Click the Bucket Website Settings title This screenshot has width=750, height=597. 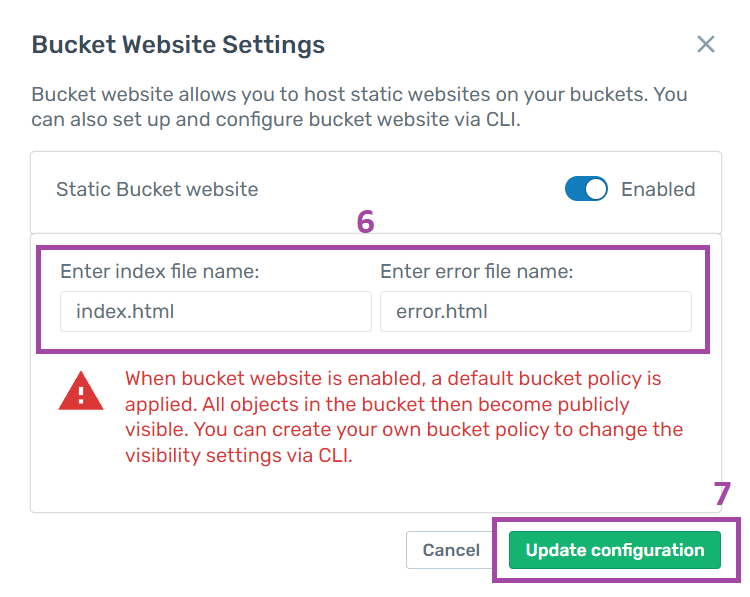coord(178,45)
